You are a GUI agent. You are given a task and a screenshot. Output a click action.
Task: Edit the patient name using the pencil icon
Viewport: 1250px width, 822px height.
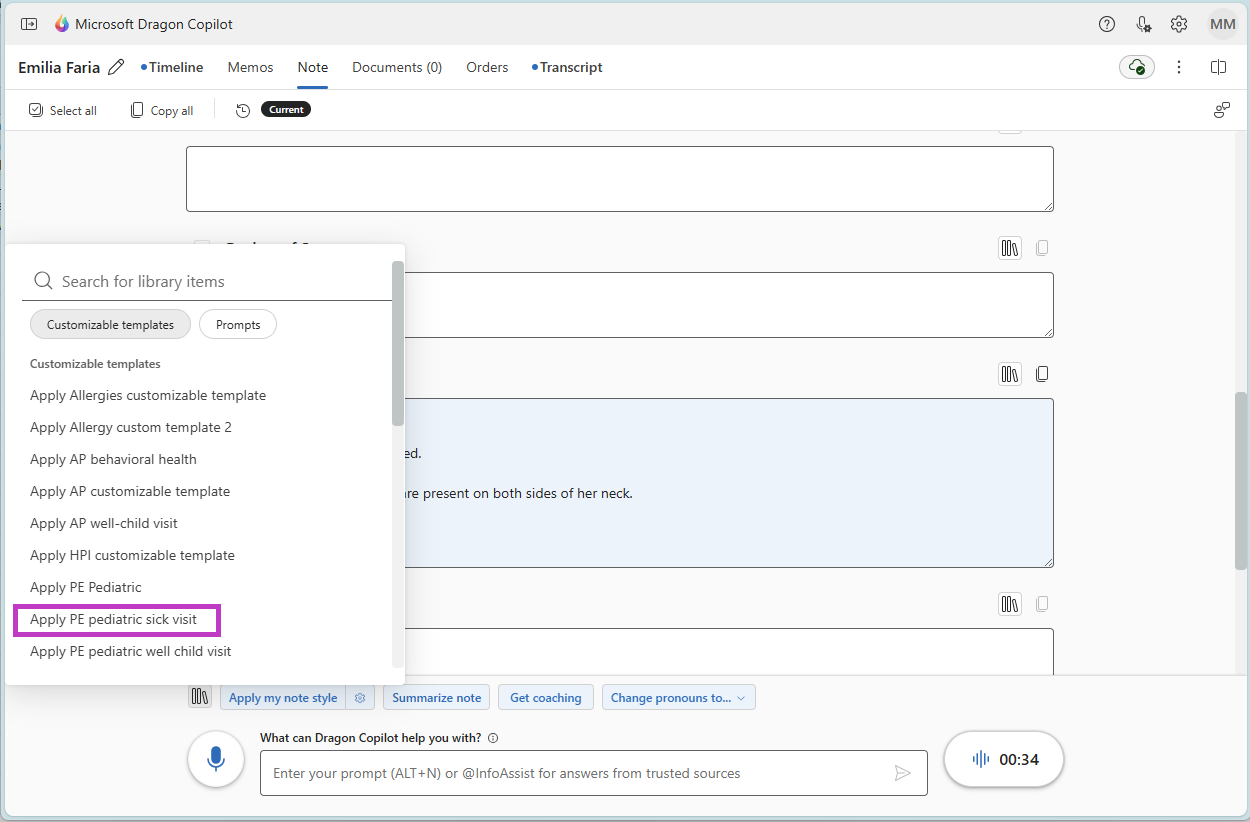116,66
